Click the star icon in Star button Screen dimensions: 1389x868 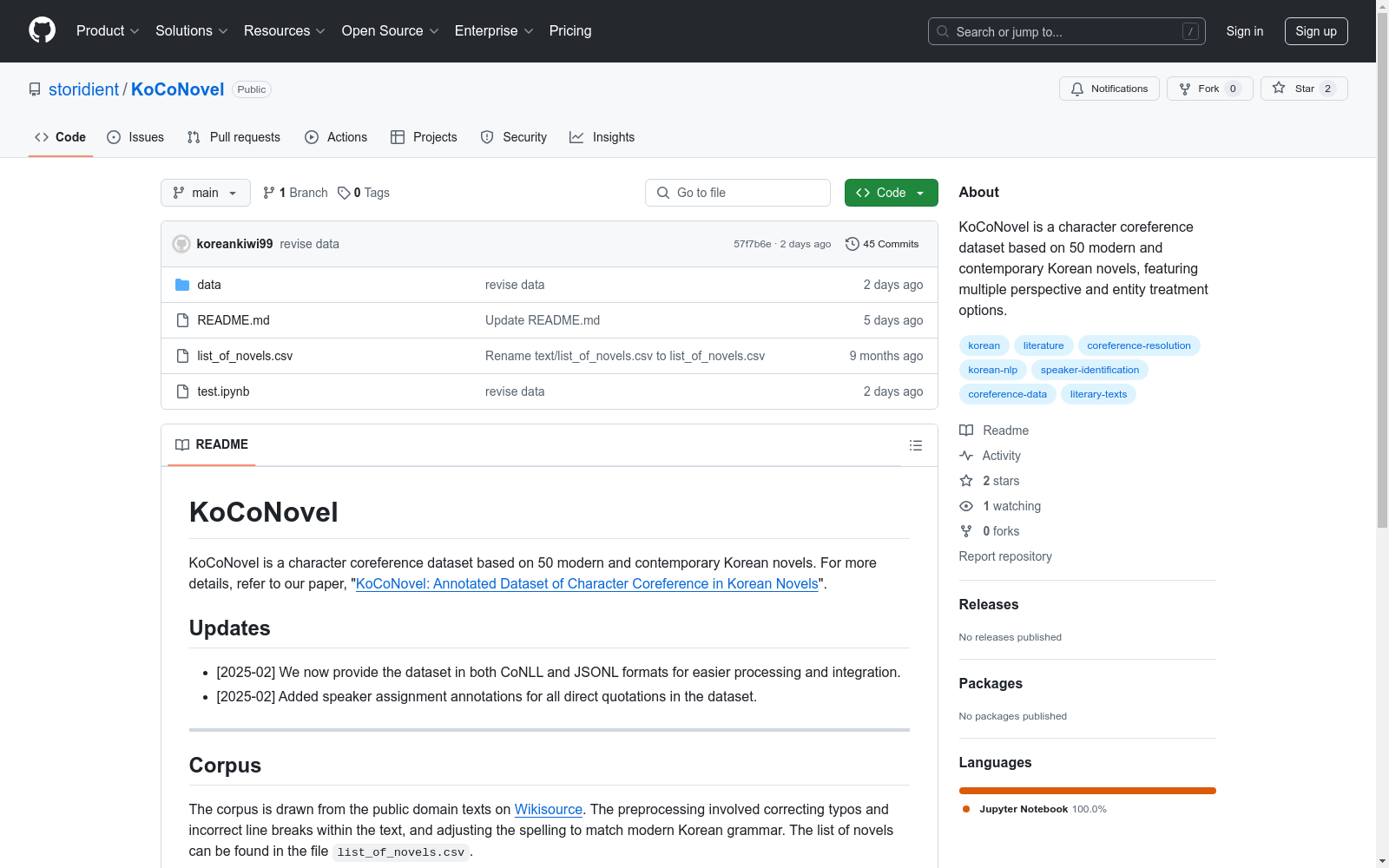click(x=1279, y=88)
